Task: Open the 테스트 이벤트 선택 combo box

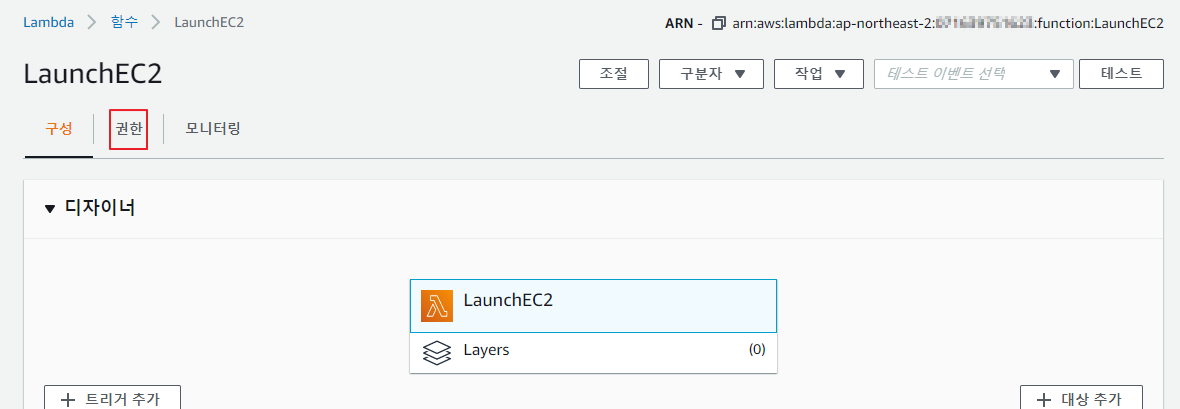Action: click(974, 74)
